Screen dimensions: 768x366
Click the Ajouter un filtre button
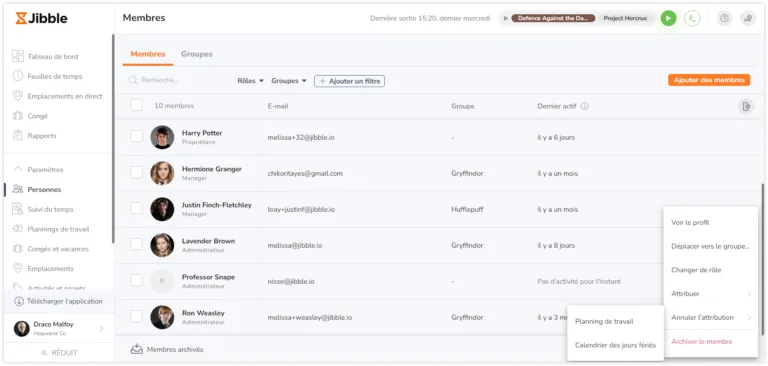349,81
